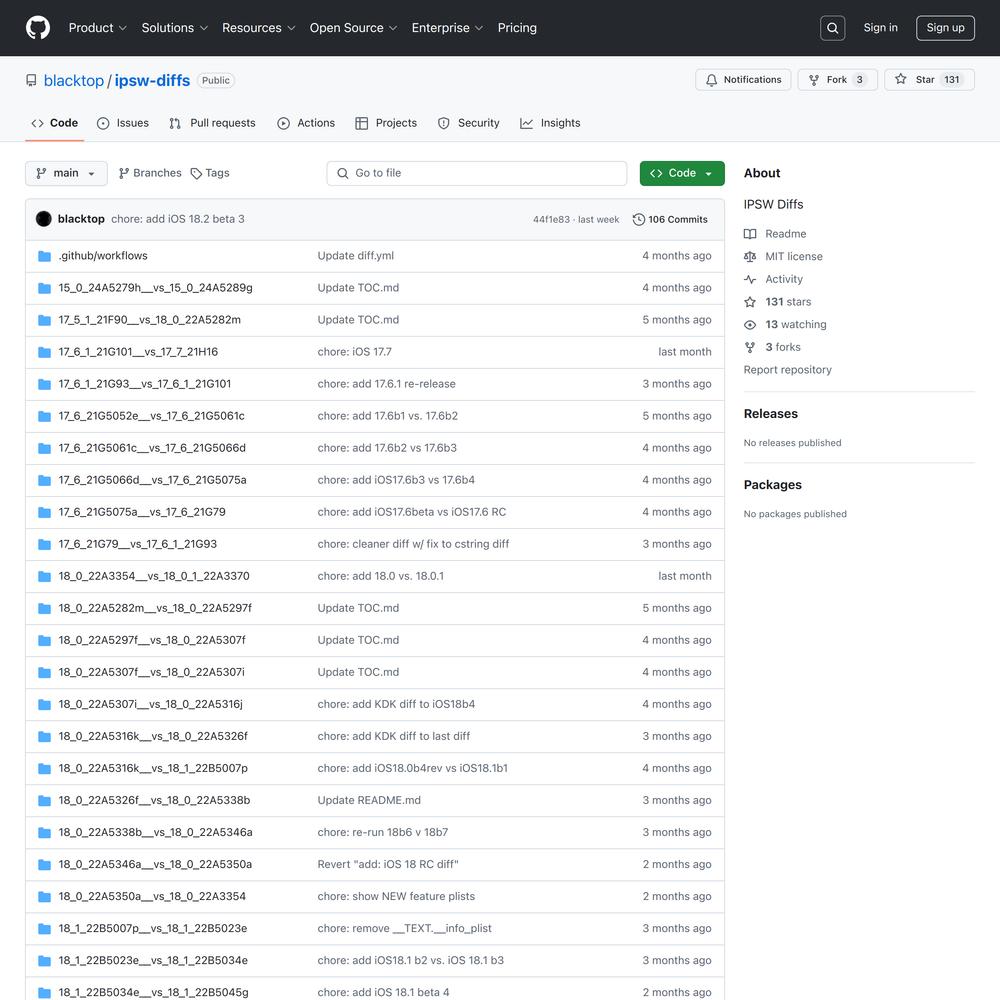Open the GitHub homepage logo
This screenshot has height=1000, width=1000.
38,28
